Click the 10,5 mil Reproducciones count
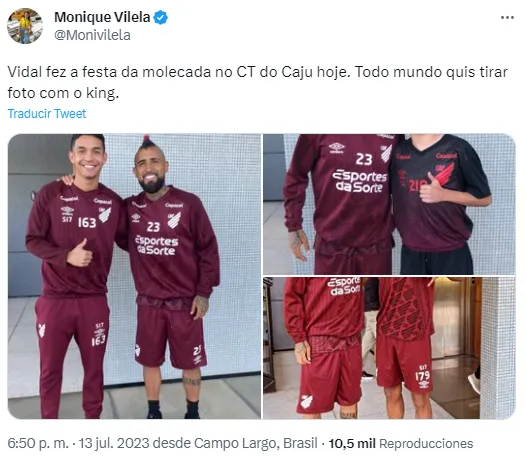Screen dimensions: 526x461 [x=401, y=444]
